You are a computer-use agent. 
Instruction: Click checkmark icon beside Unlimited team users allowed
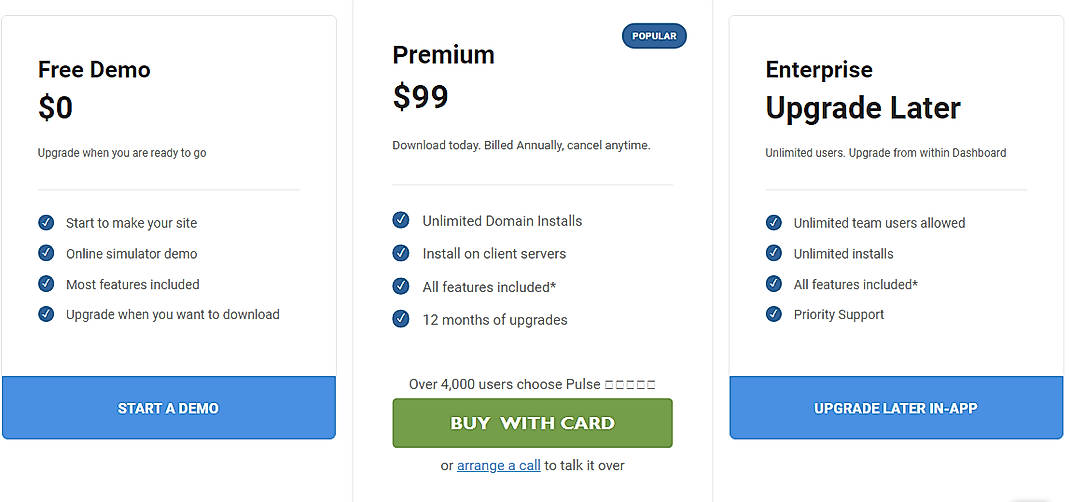(774, 223)
